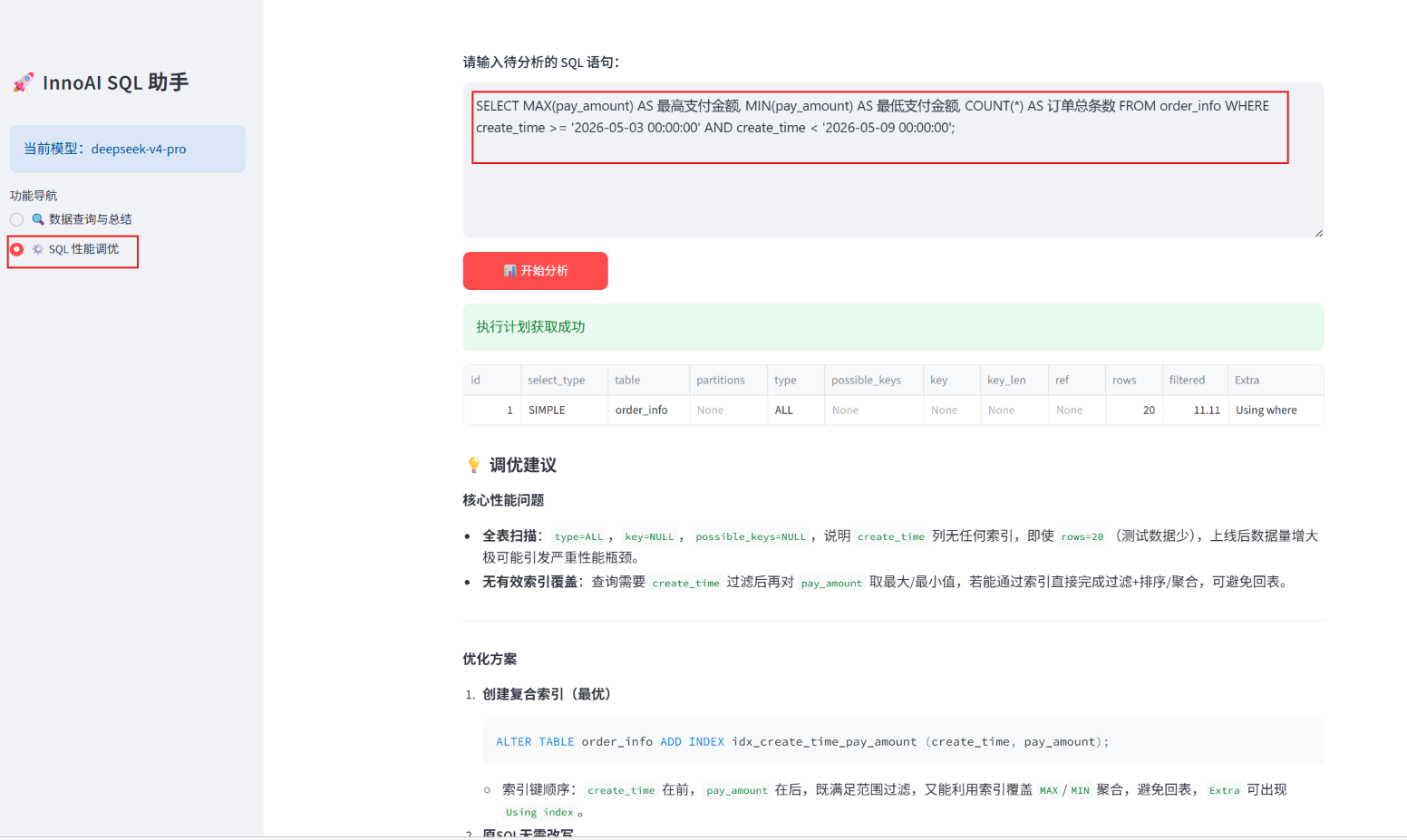Click the None cell under possible_keys
This screenshot has width=1407, height=840.
click(874, 410)
